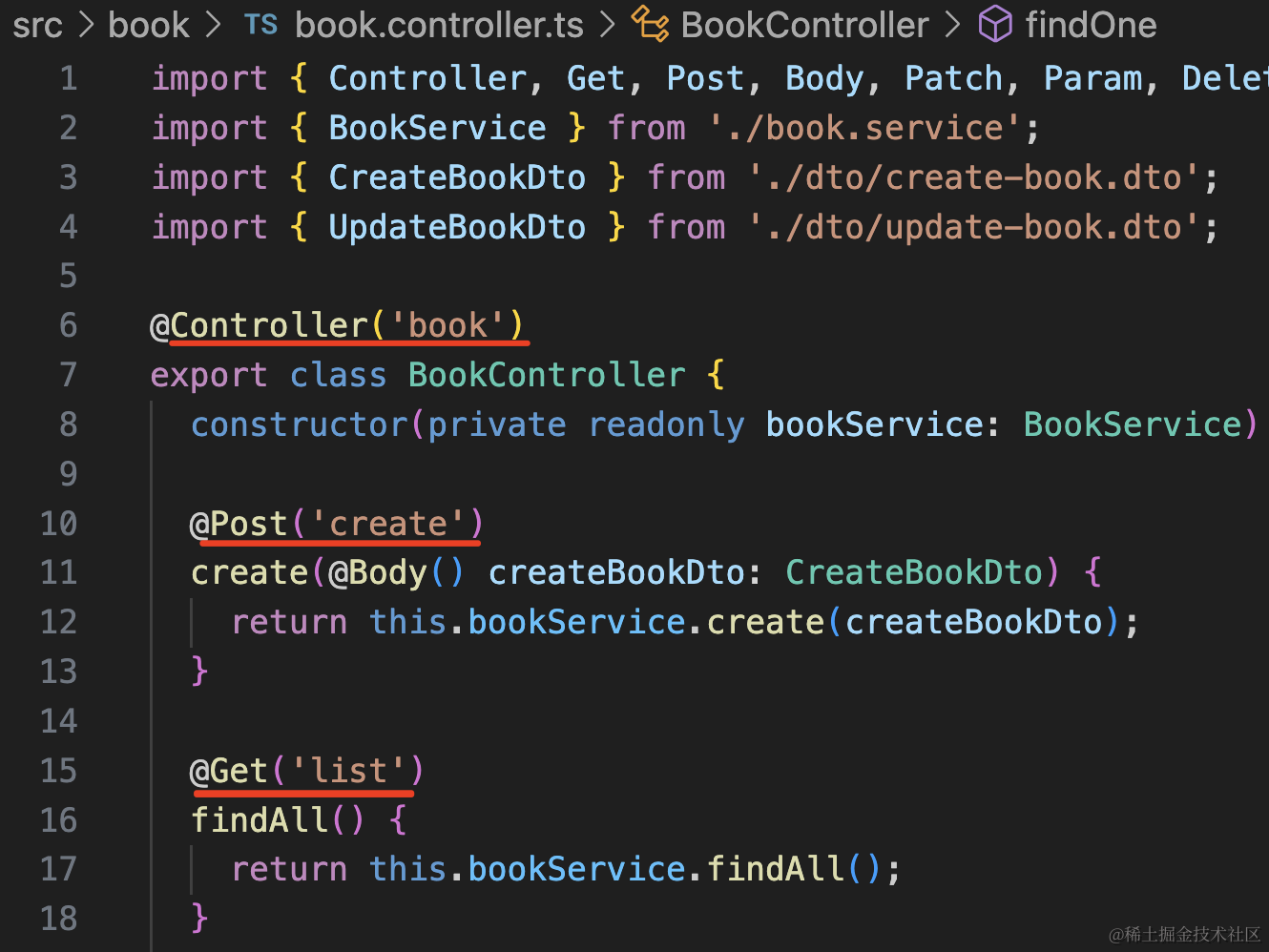Click the @Get('list') decorator
The width and height of the screenshot is (1269, 952).
(306, 771)
